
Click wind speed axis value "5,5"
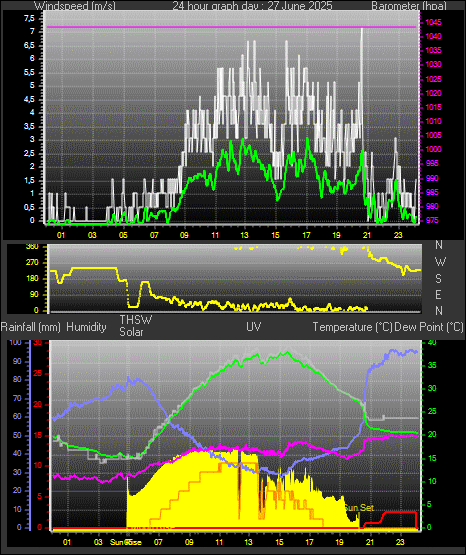coord(29,73)
